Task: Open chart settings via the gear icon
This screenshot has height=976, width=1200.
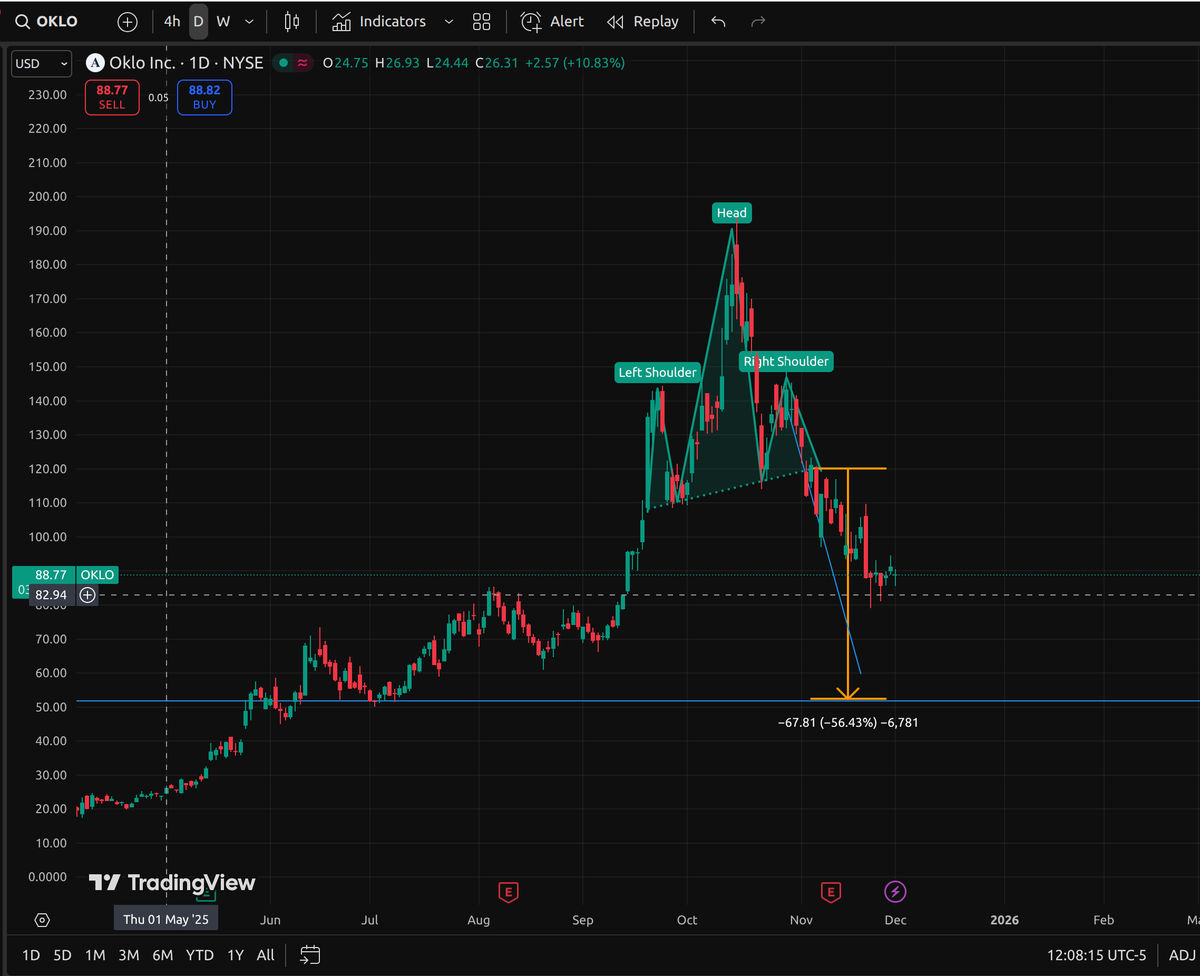Action: [41, 919]
